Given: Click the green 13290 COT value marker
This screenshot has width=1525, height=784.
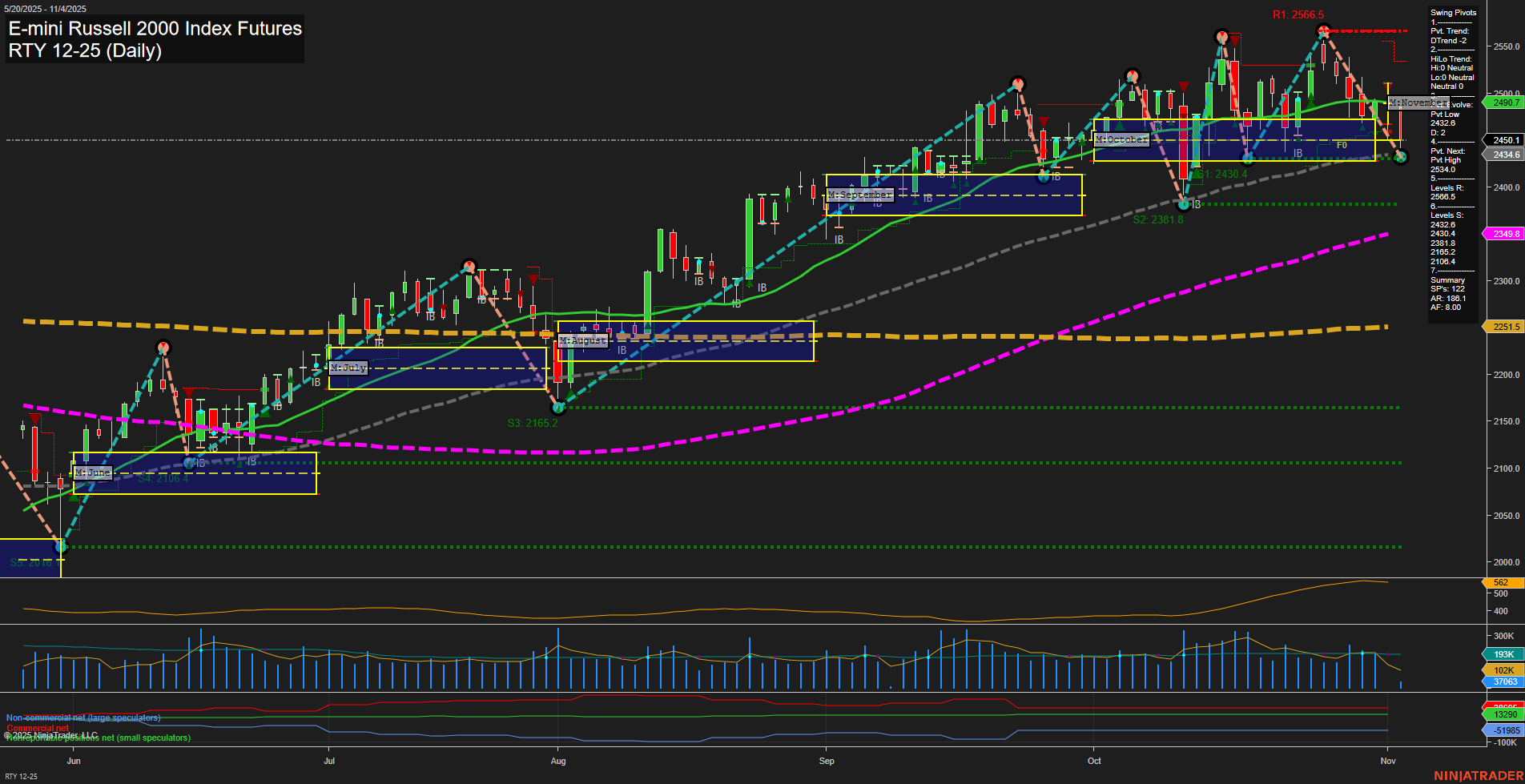Looking at the screenshot, I should click(1505, 714).
